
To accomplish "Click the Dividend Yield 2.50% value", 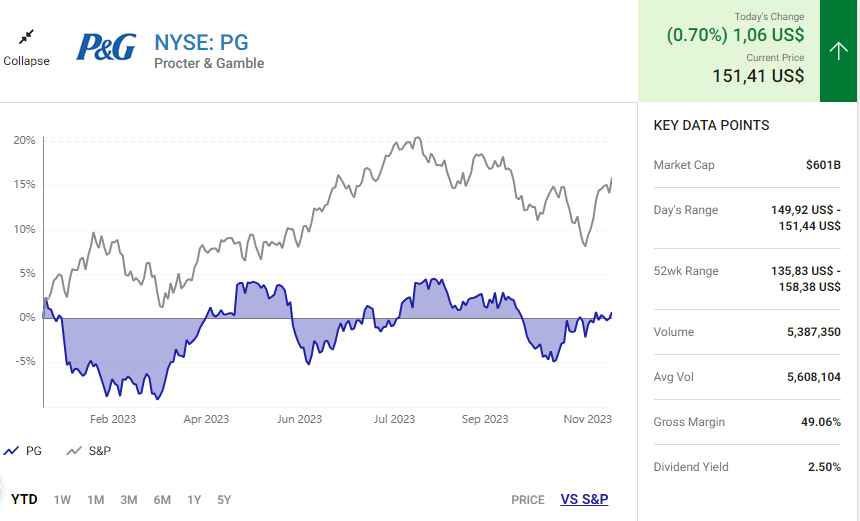I will point(823,467).
